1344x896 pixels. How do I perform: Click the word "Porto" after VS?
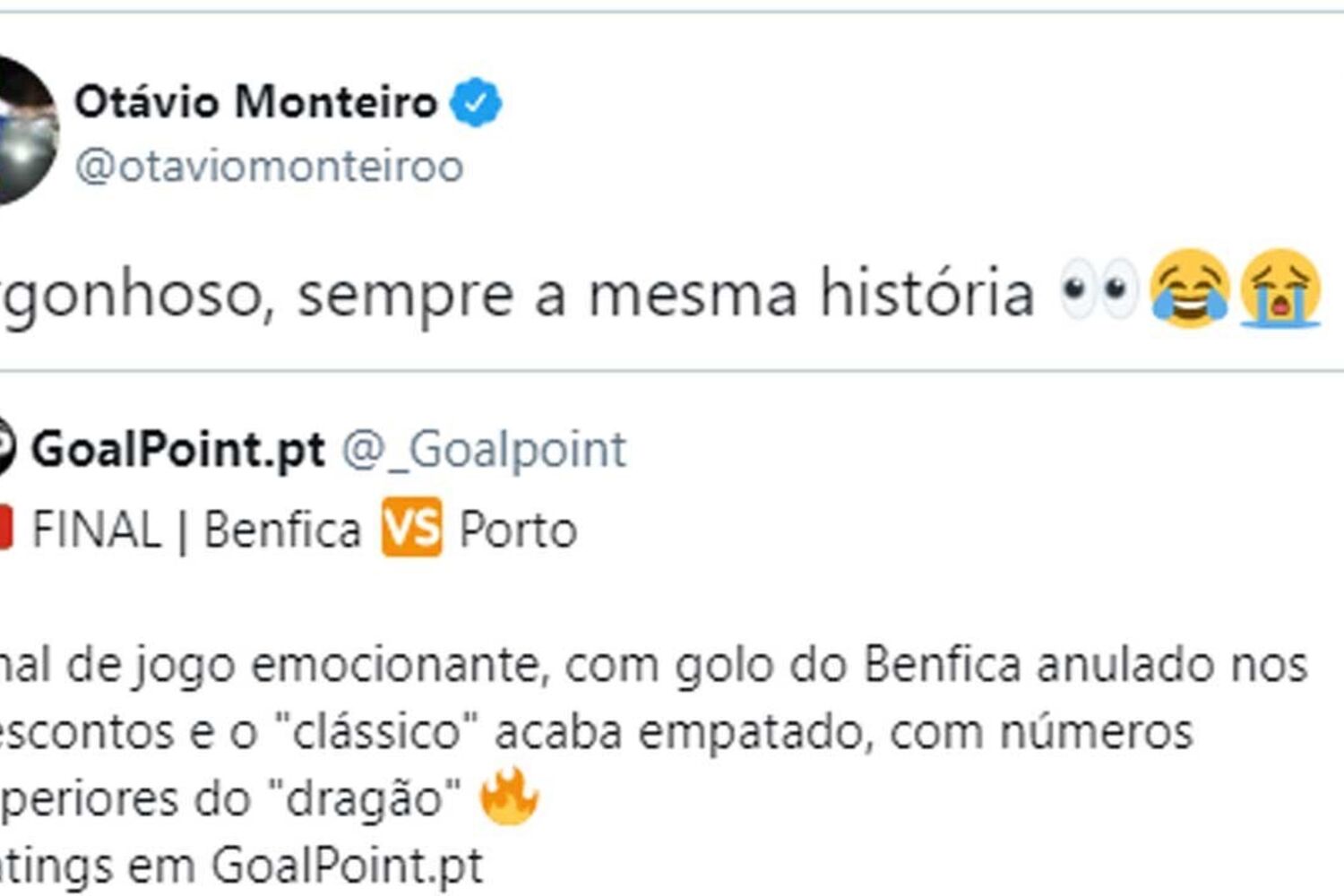[x=518, y=530]
